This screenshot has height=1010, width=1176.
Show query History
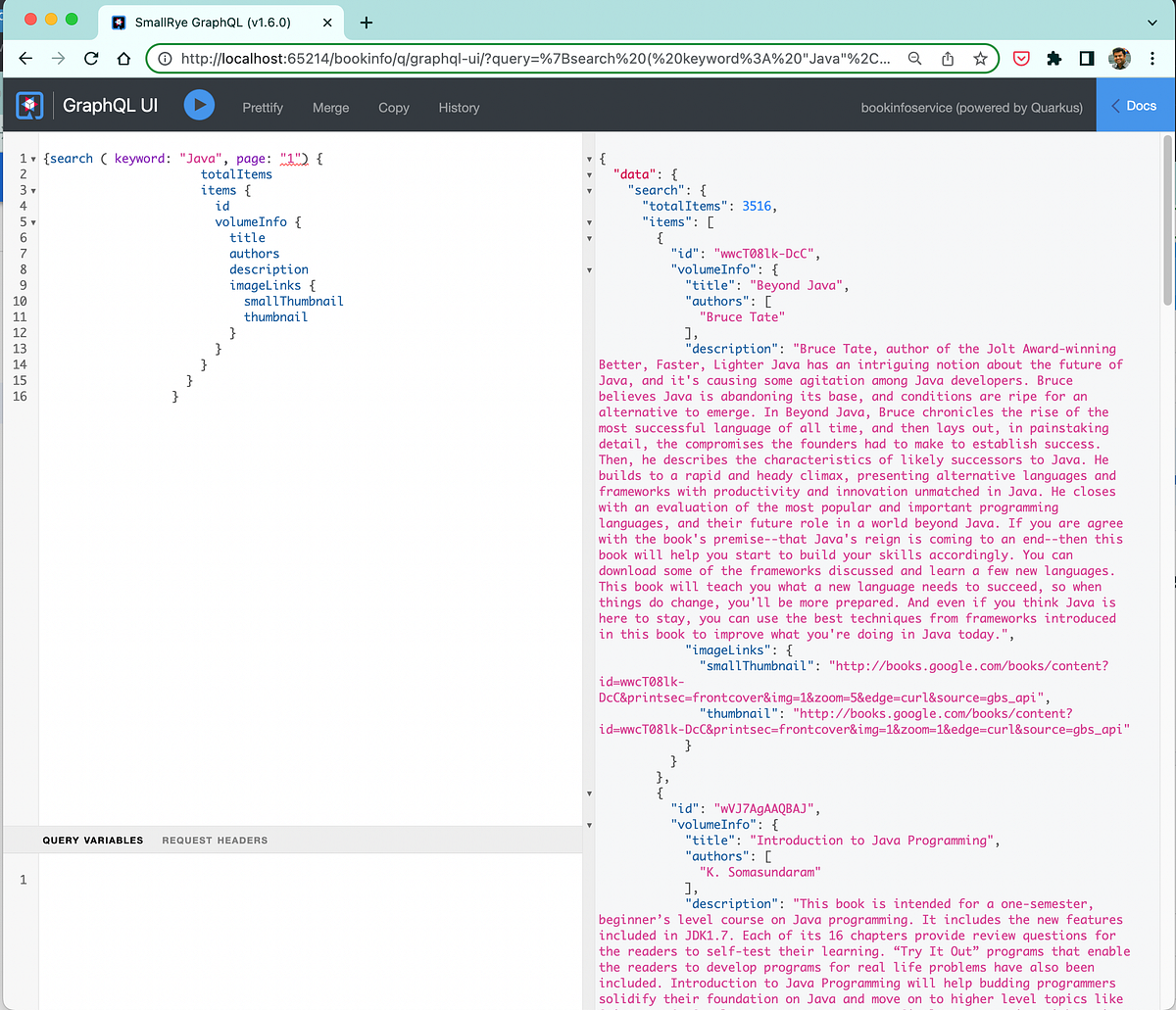point(459,108)
